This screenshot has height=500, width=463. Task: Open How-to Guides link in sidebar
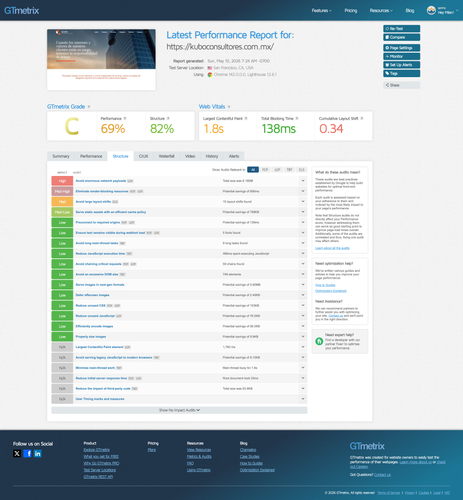click(x=325, y=285)
